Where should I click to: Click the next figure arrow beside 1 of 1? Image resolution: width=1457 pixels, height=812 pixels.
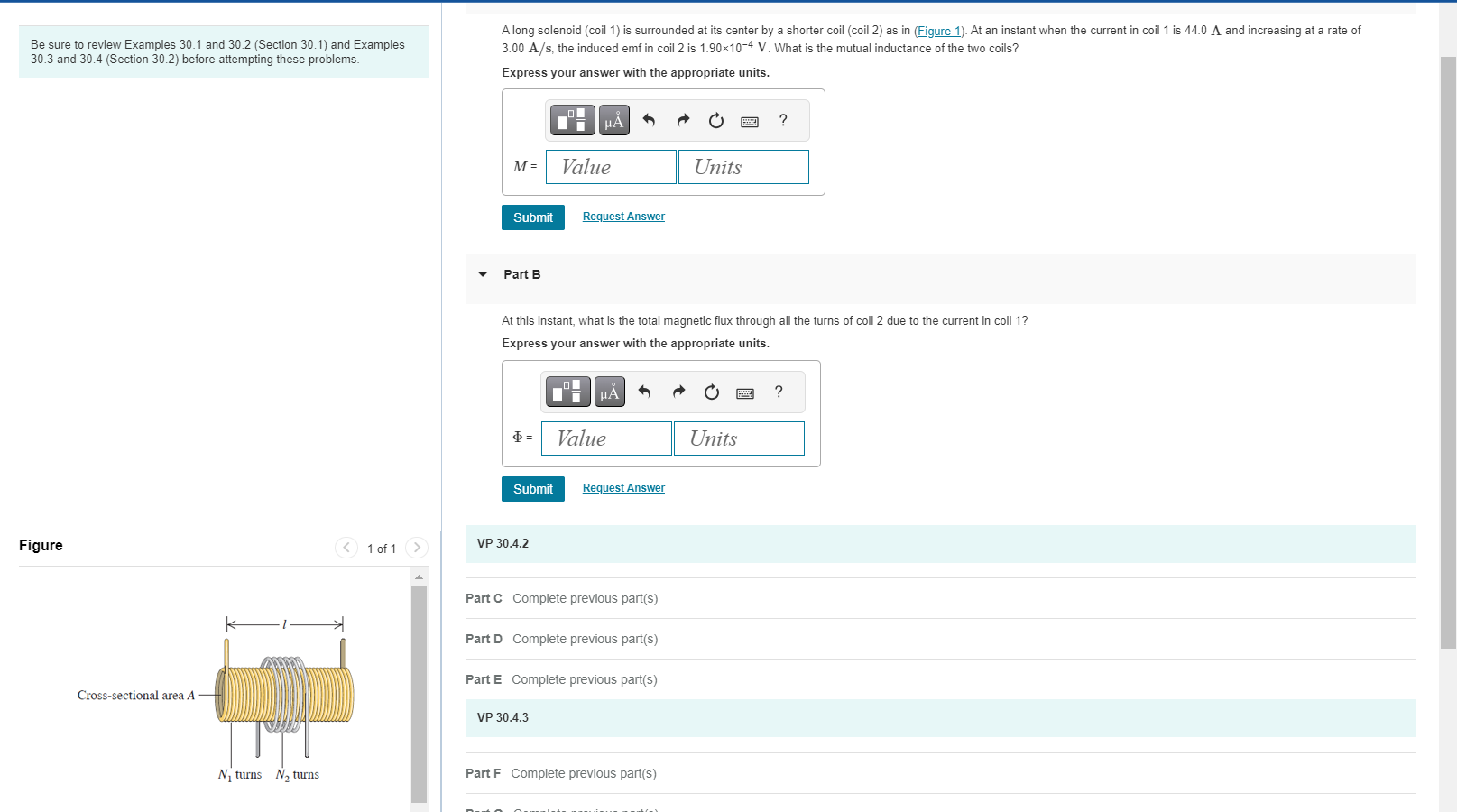pyautogui.click(x=417, y=548)
